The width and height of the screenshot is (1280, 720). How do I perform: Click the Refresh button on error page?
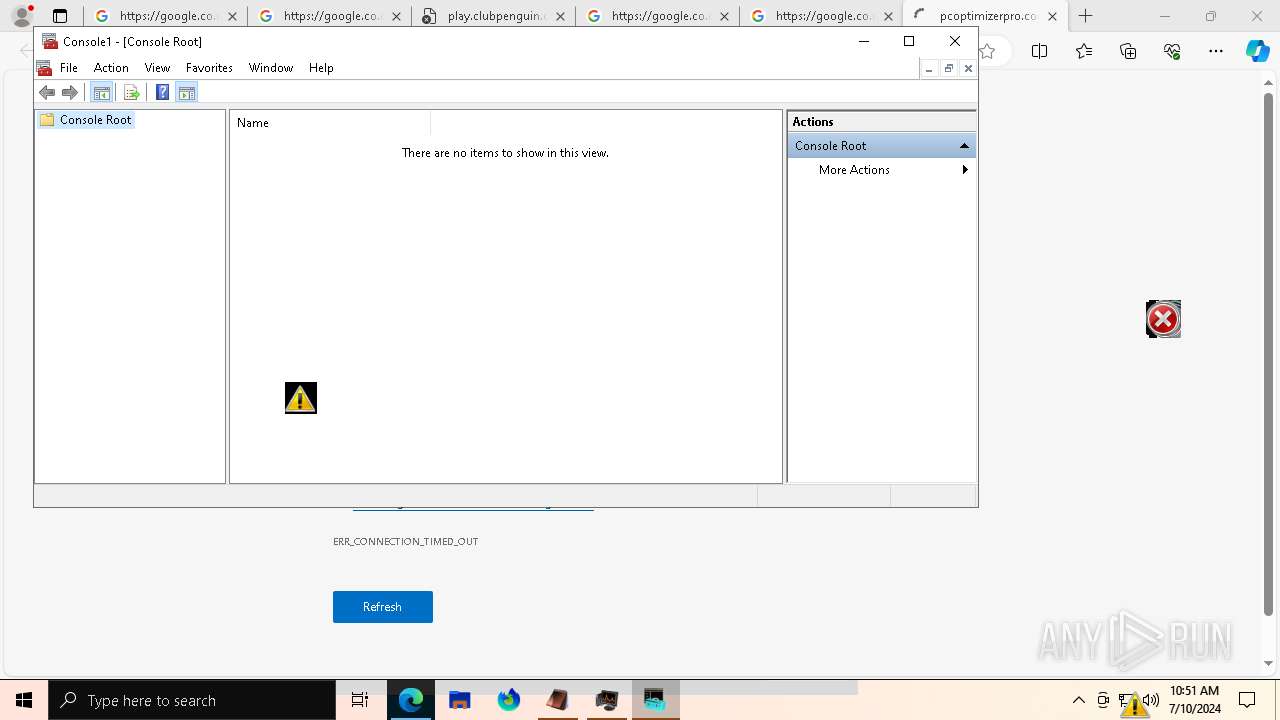coord(383,607)
